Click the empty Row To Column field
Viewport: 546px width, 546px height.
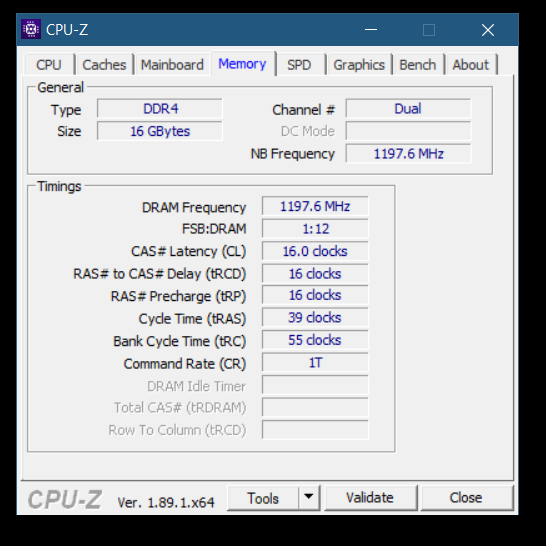tap(315, 430)
